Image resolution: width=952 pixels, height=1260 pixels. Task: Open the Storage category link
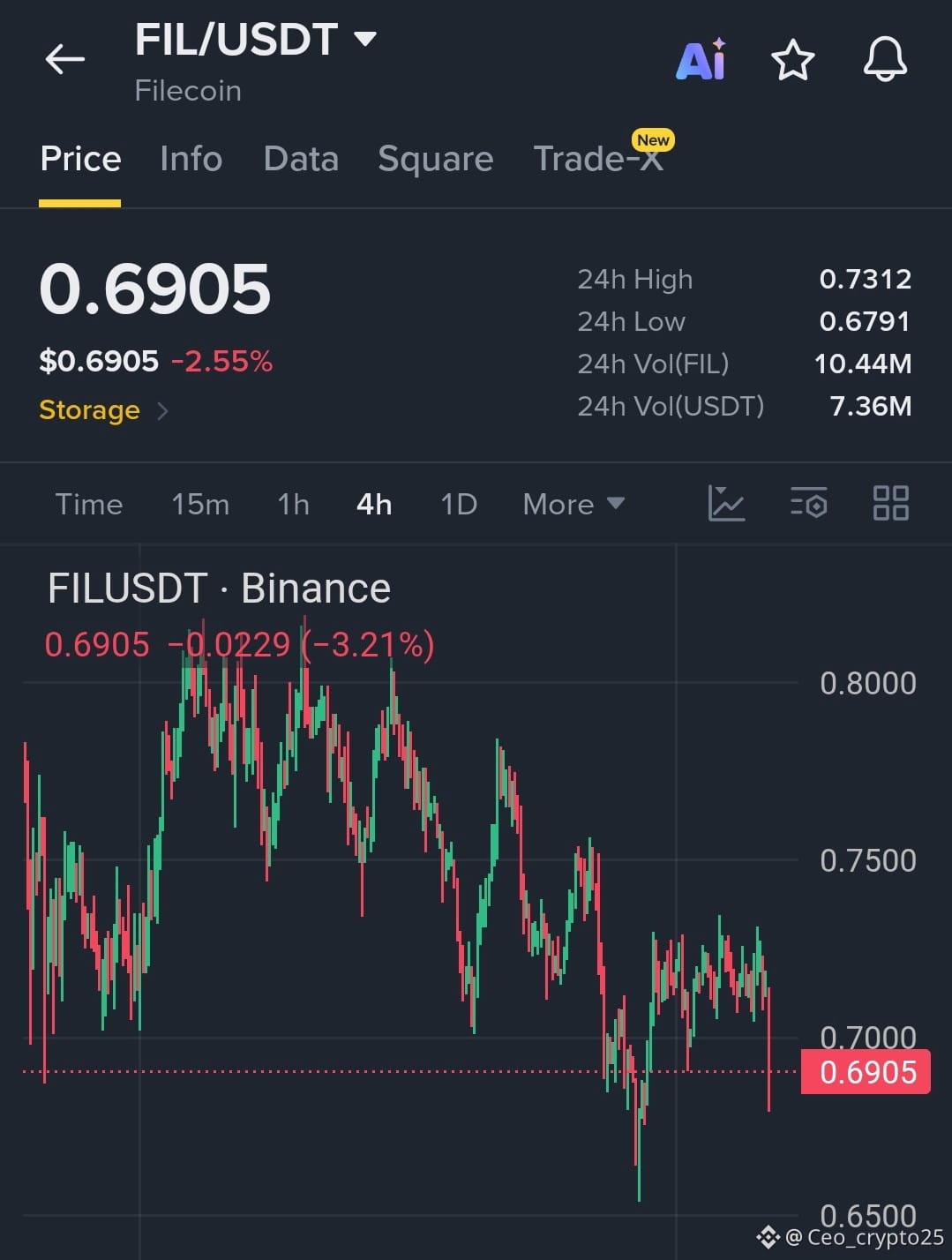point(103,410)
